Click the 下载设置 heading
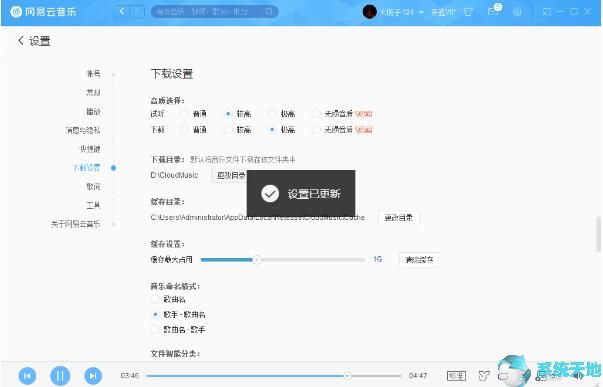This screenshot has width=603, height=387. [x=172, y=73]
